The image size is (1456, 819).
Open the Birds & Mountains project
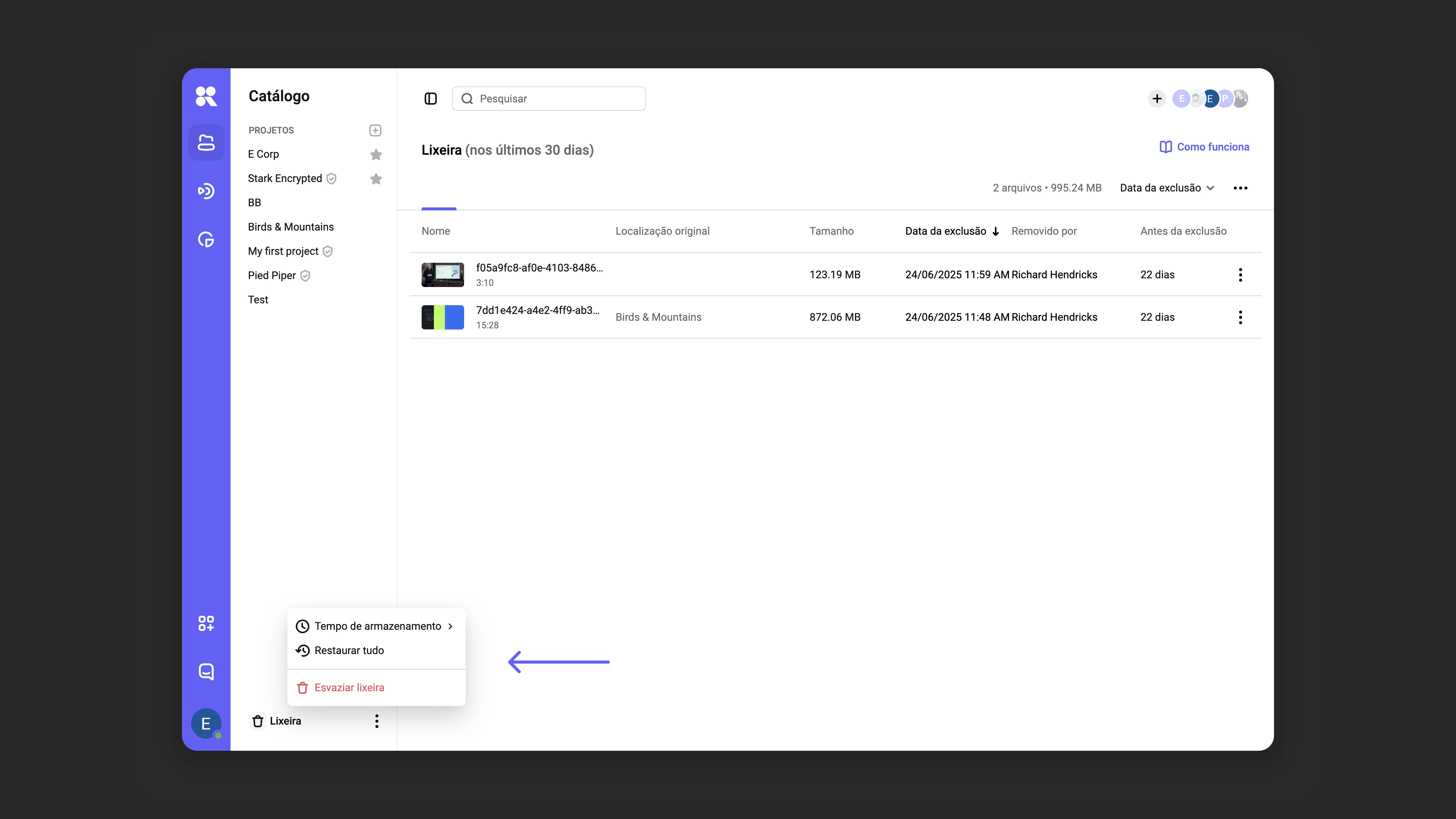290,227
